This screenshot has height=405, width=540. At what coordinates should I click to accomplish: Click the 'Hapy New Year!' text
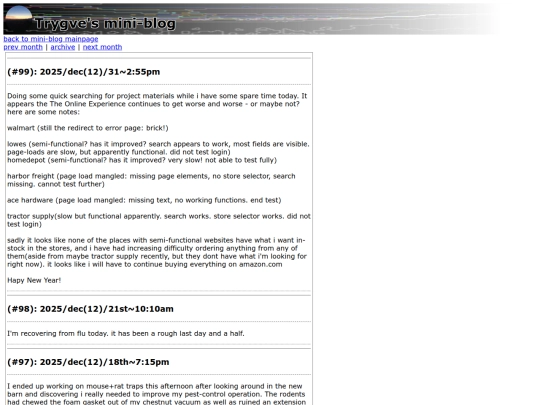34,280
